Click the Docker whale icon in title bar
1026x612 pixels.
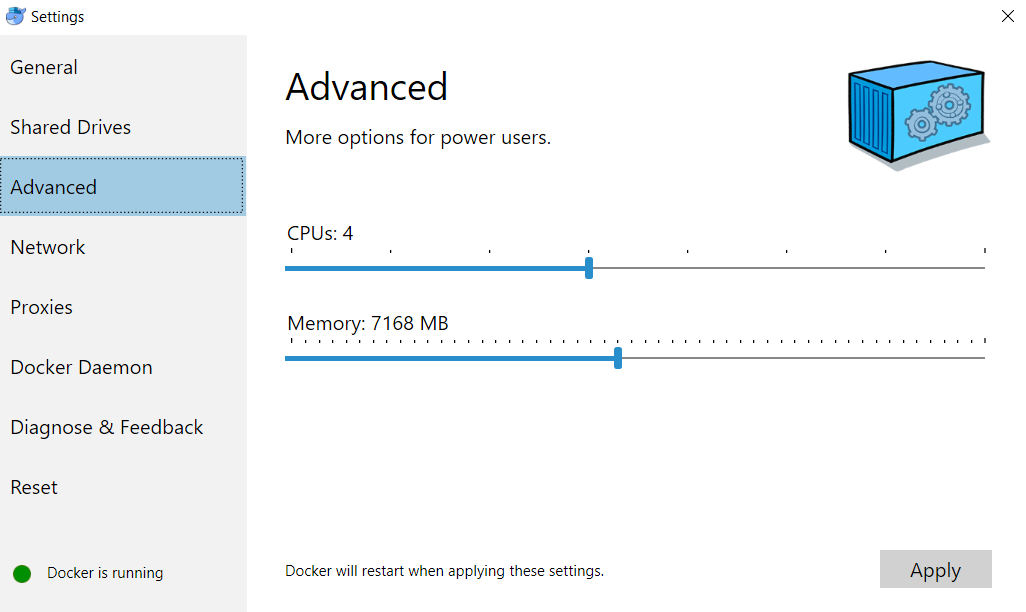[15, 16]
